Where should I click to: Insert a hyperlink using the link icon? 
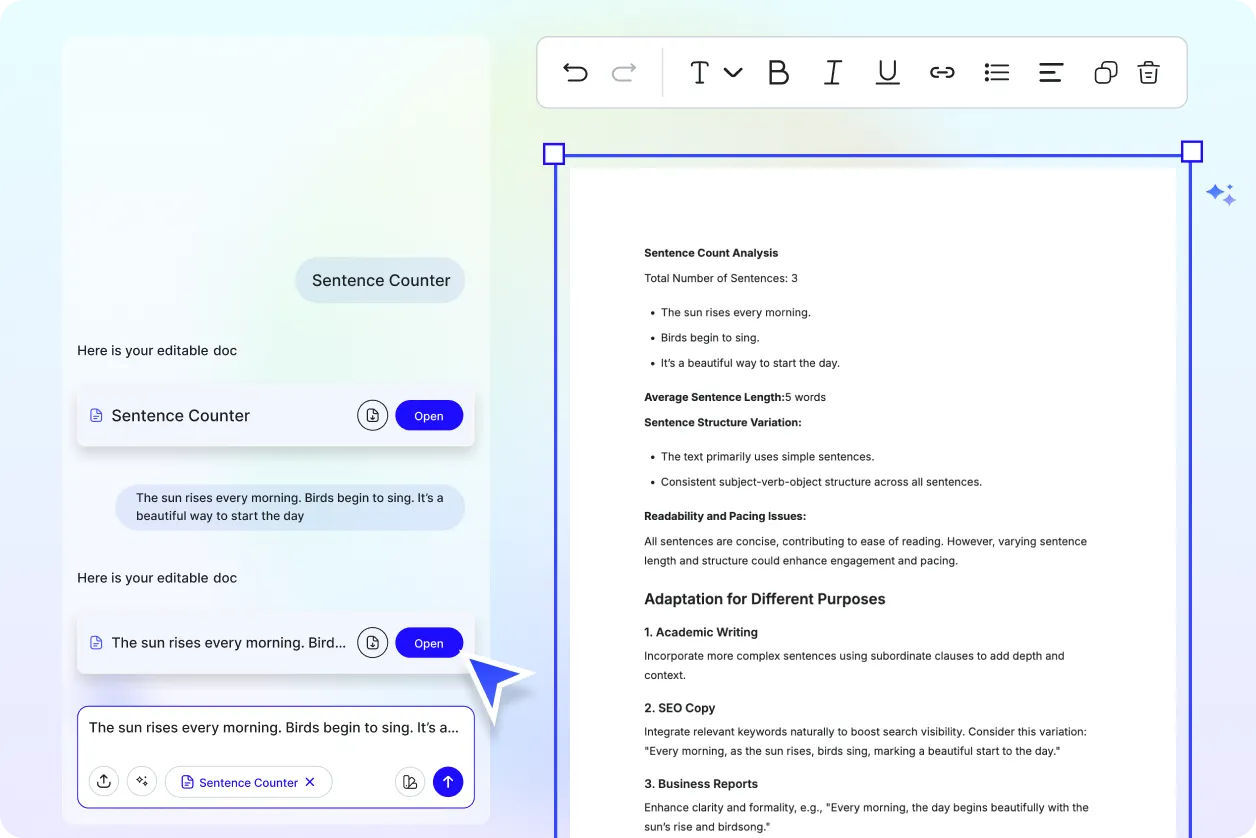pos(941,72)
